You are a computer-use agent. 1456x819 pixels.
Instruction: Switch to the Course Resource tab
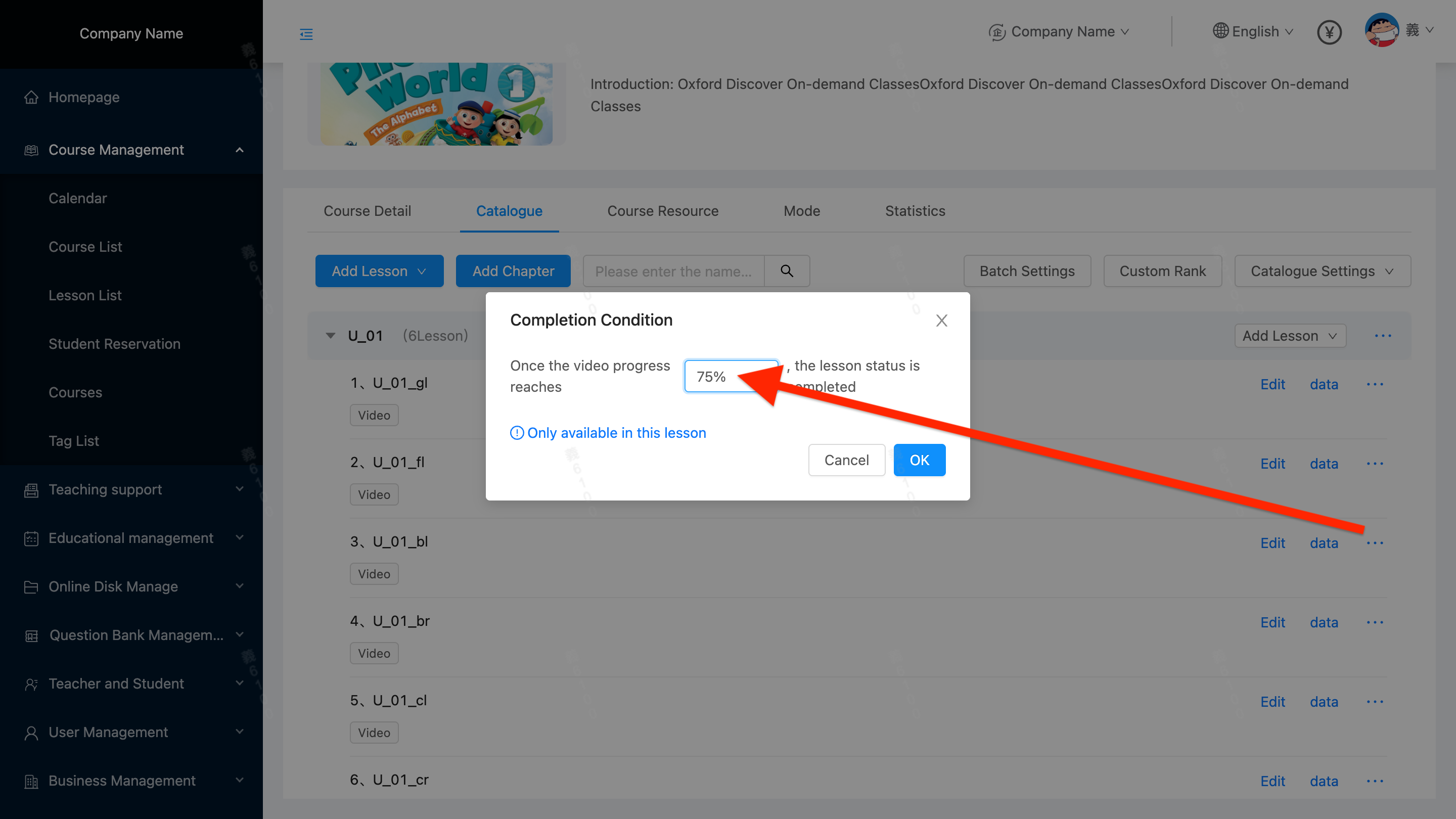[662, 211]
